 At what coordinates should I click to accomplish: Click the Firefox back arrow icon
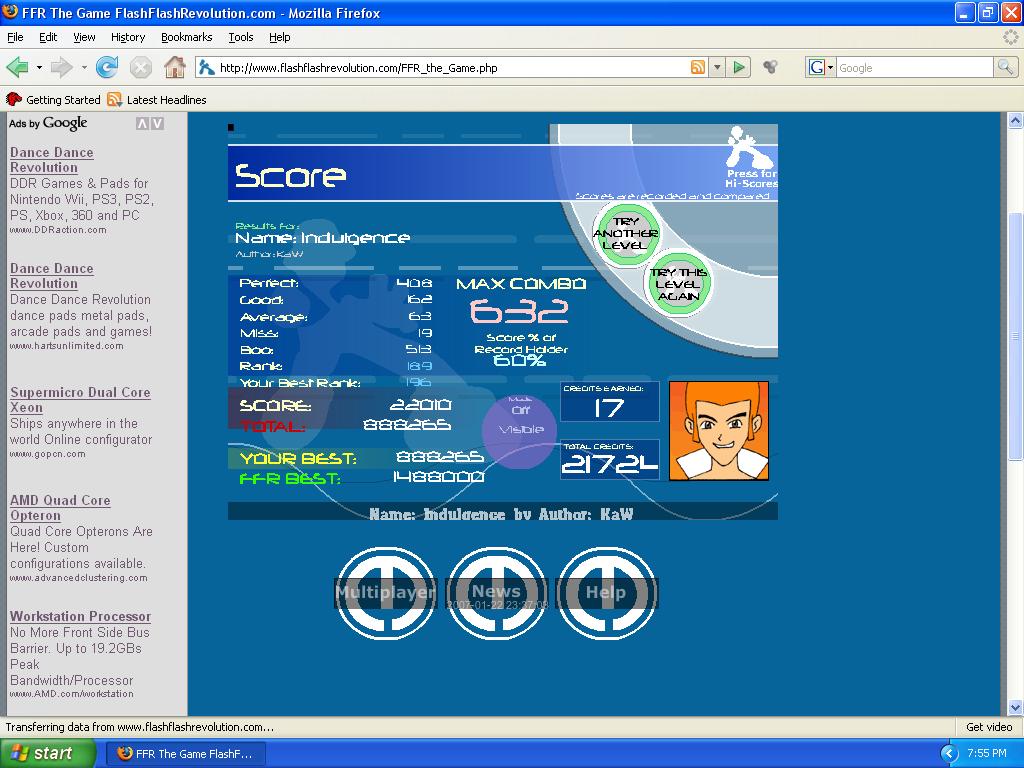18,67
